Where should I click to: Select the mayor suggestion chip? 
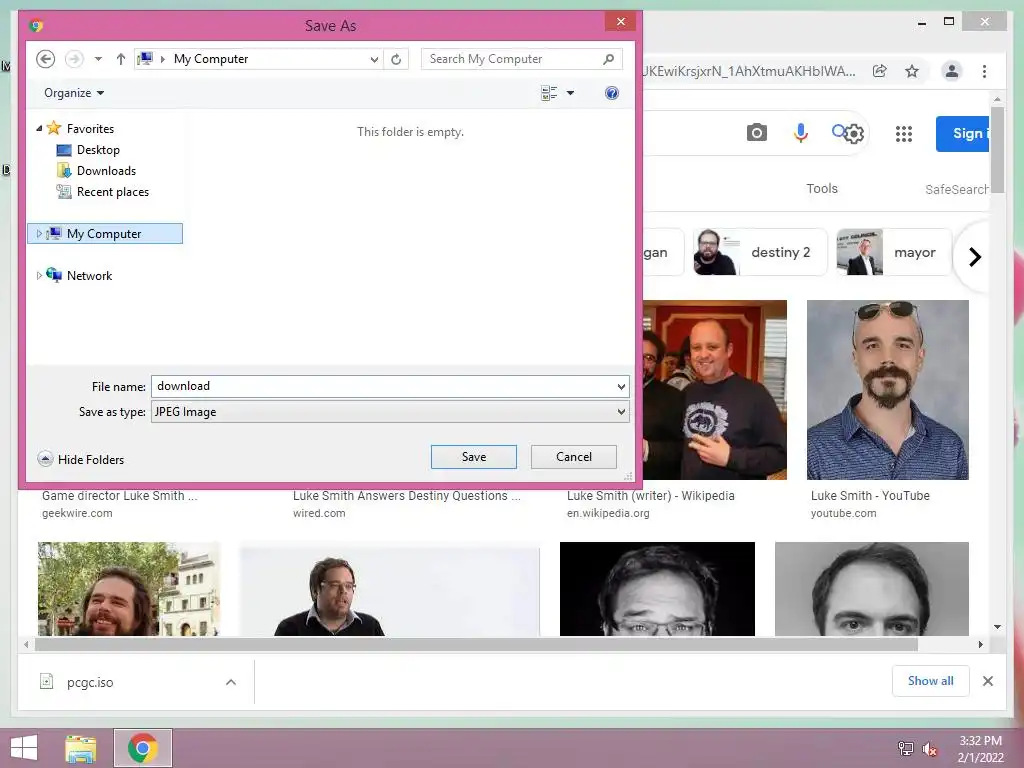coord(893,252)
